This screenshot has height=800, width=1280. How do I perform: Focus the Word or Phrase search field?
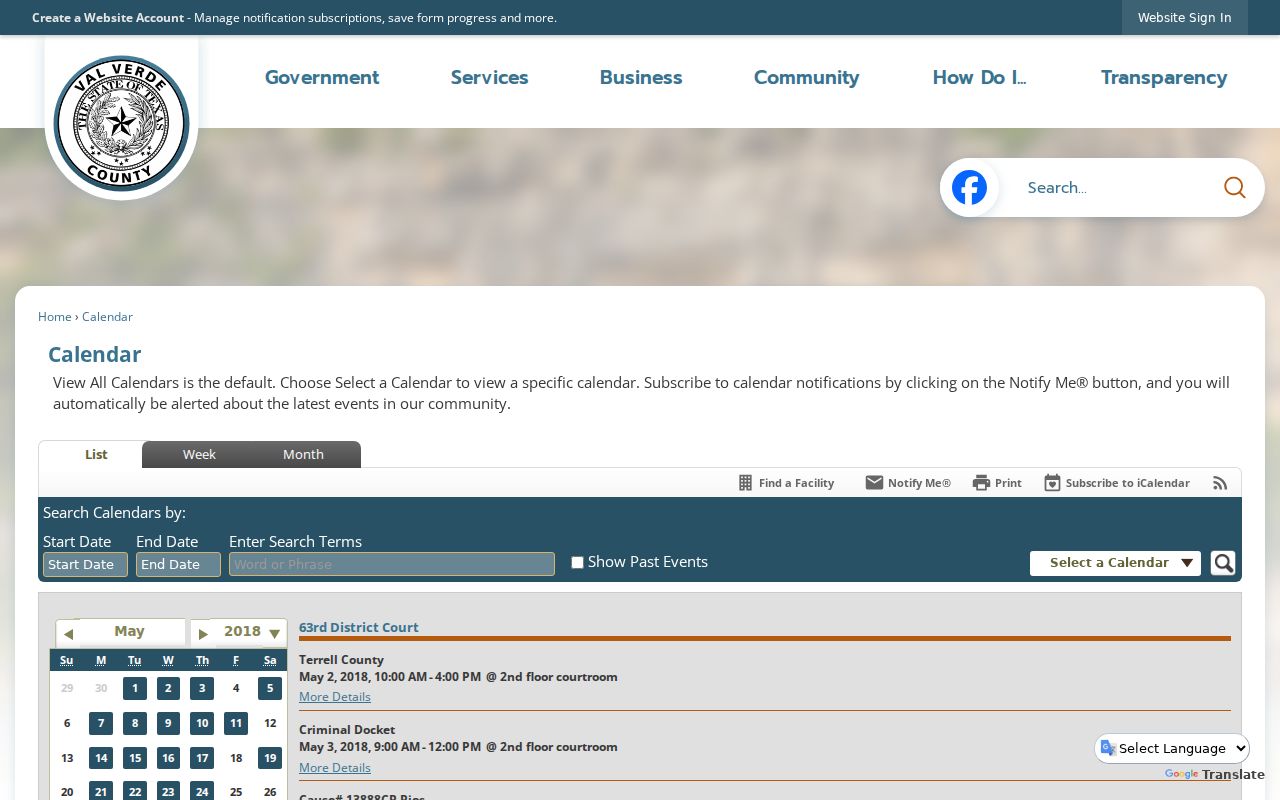coord(392,565)
